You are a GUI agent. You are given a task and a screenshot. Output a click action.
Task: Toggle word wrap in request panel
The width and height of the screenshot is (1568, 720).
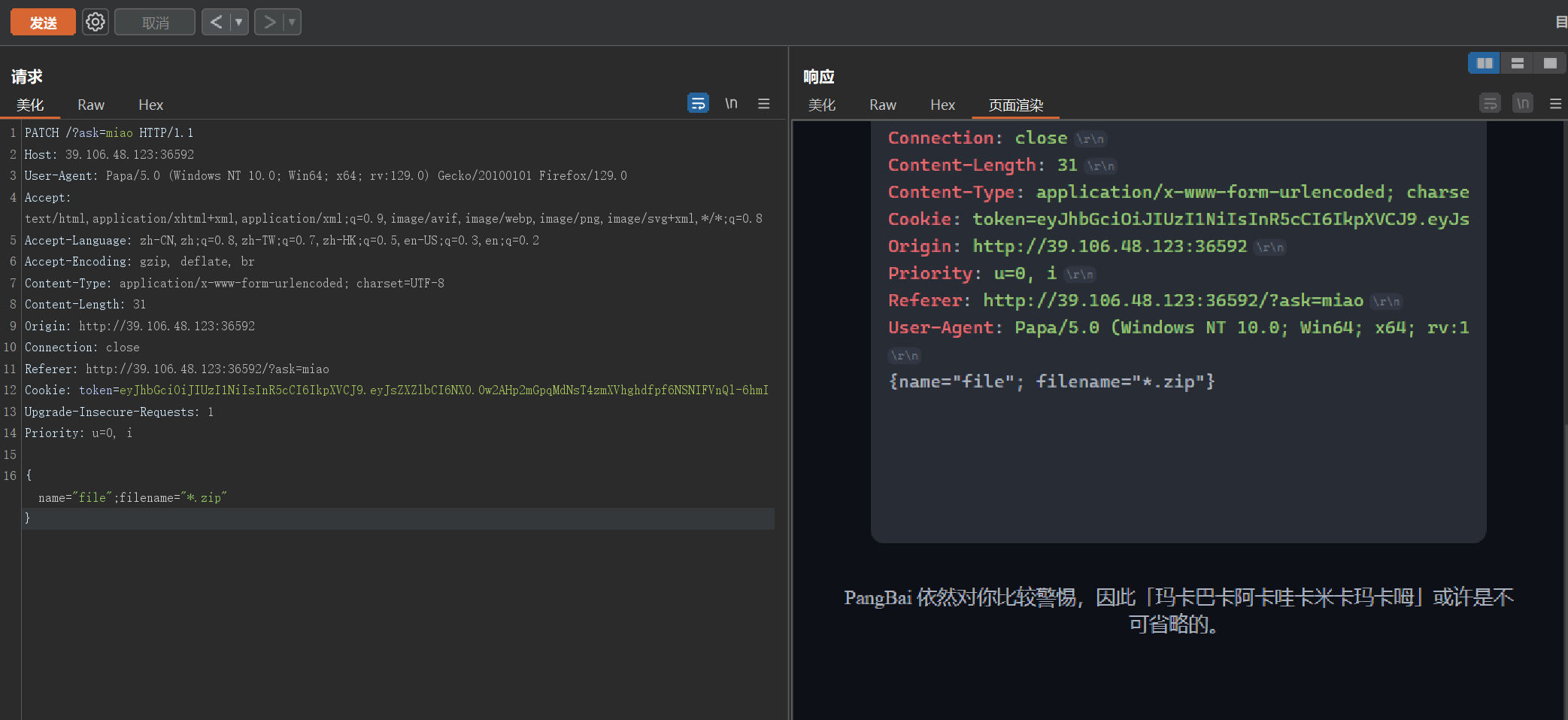[698, 103]
